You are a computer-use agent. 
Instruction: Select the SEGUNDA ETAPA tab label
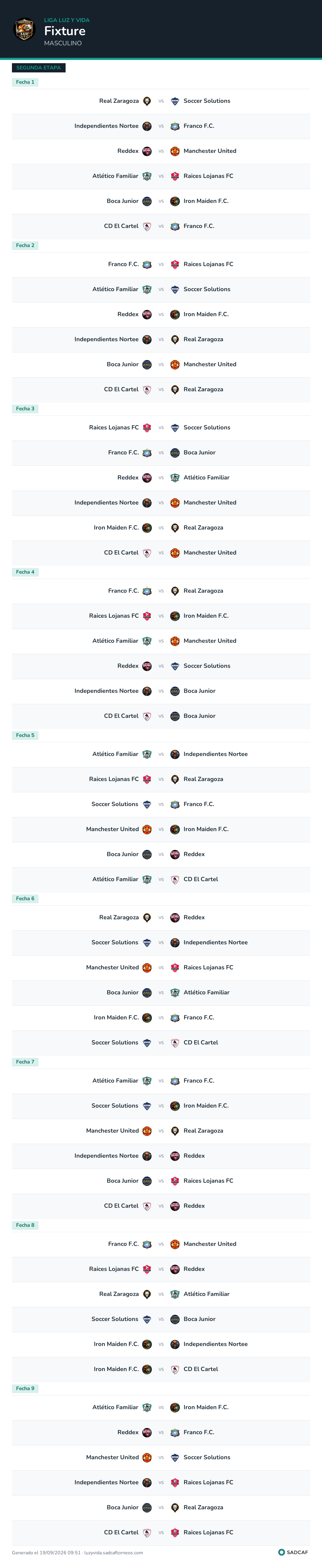[x=38, y=68]
